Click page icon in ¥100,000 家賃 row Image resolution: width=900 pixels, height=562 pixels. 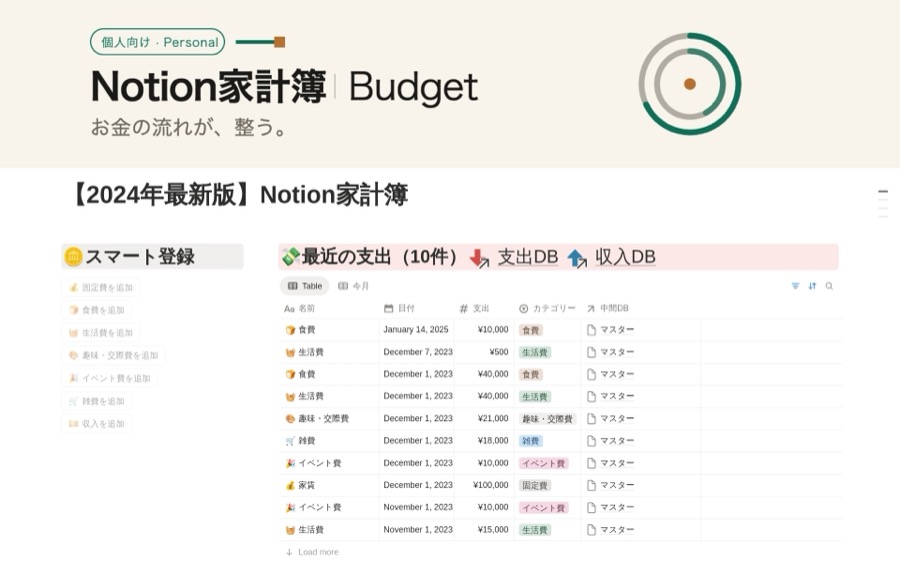(x=591, y=485)
